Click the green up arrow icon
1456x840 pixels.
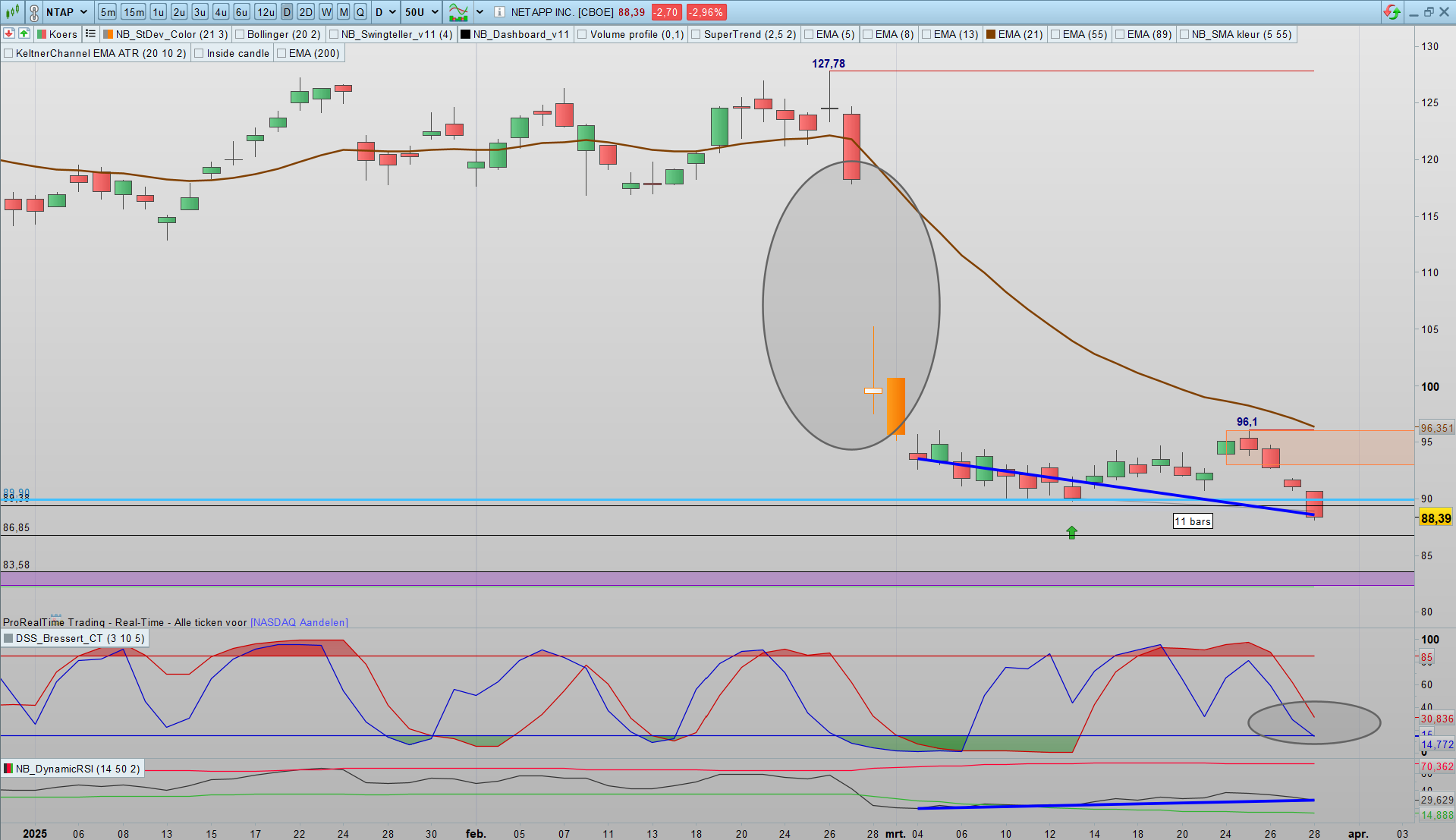pyautogui.click(x=24, y=33)
